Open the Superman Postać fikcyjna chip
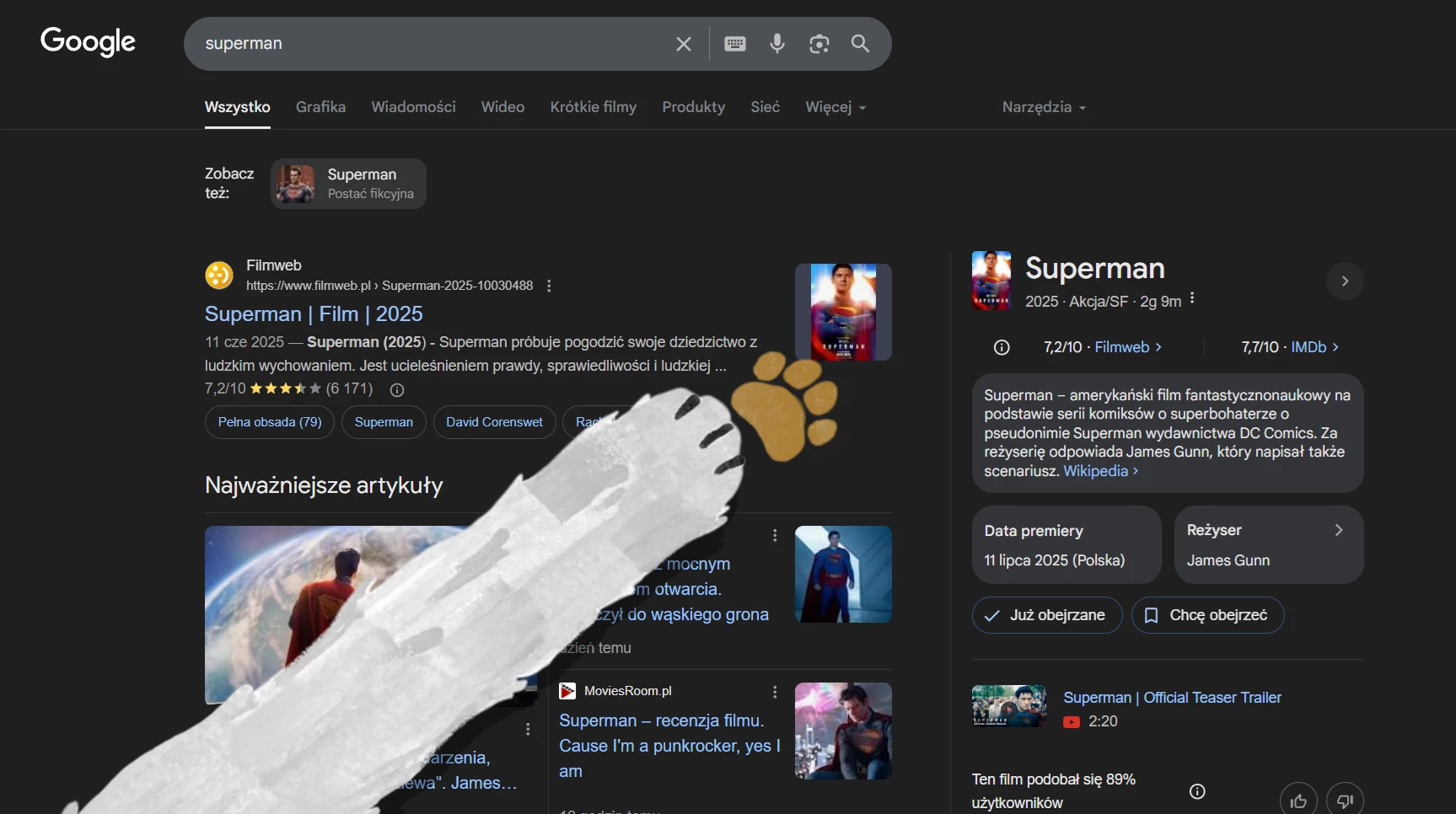The image size is (1456, 814). (348, 184)
